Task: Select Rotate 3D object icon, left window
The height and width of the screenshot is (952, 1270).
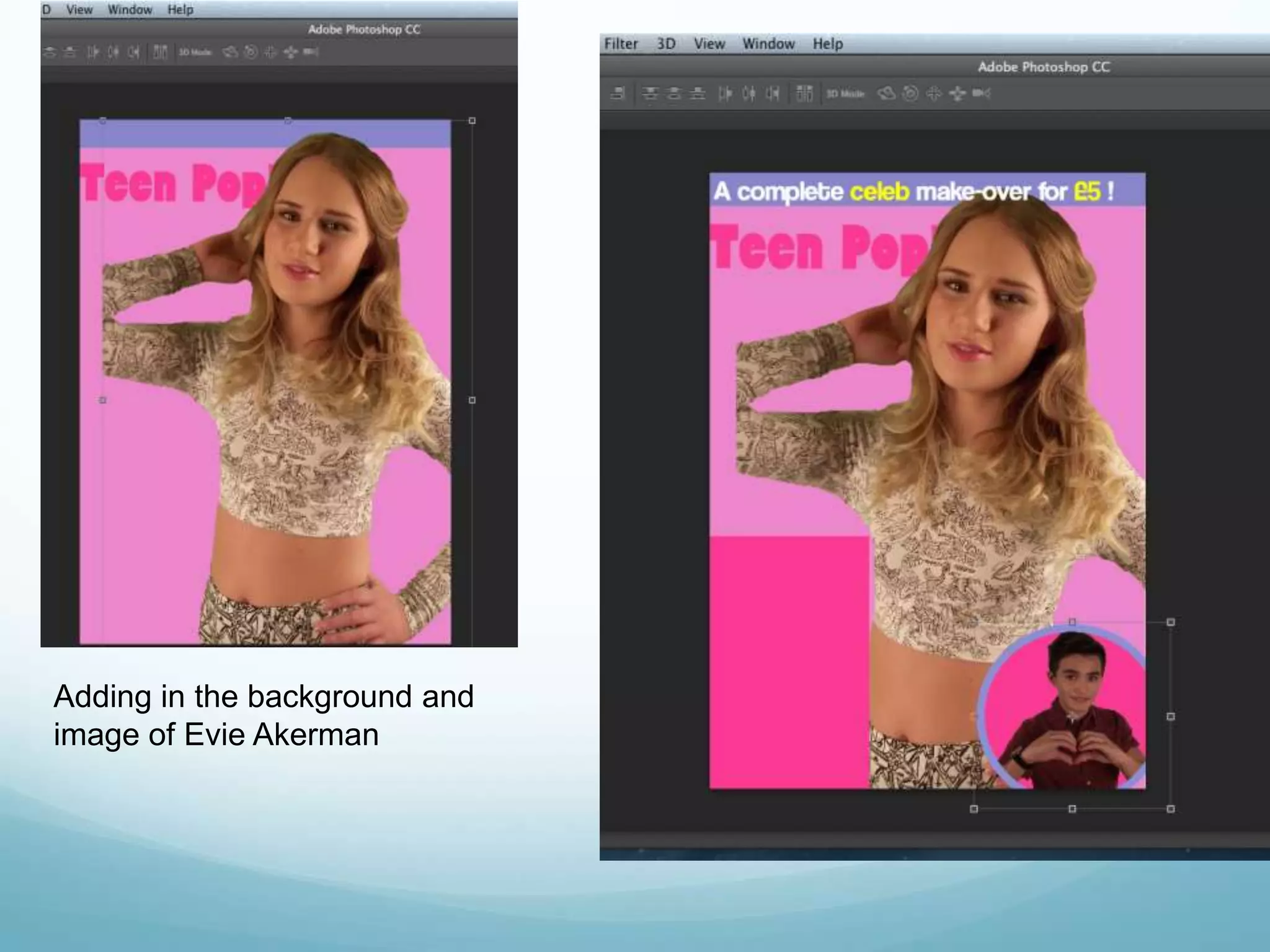Action: (x=231, y=52)
